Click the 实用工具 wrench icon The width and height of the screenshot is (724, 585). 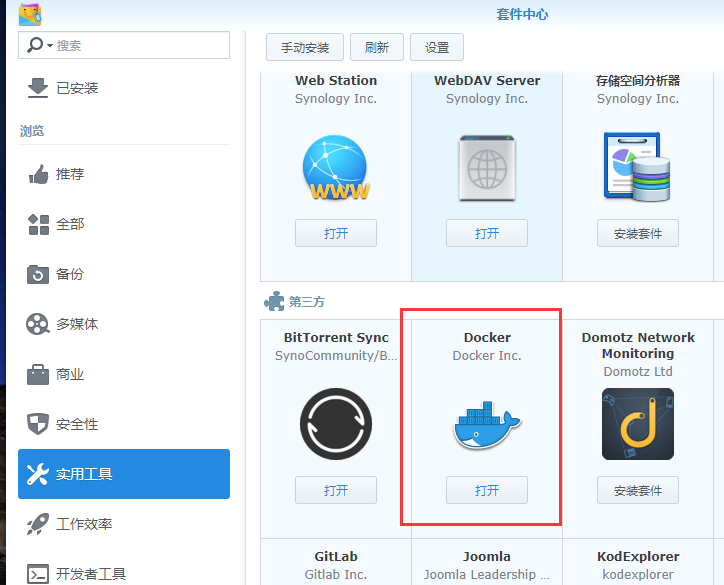pos(37,474)
